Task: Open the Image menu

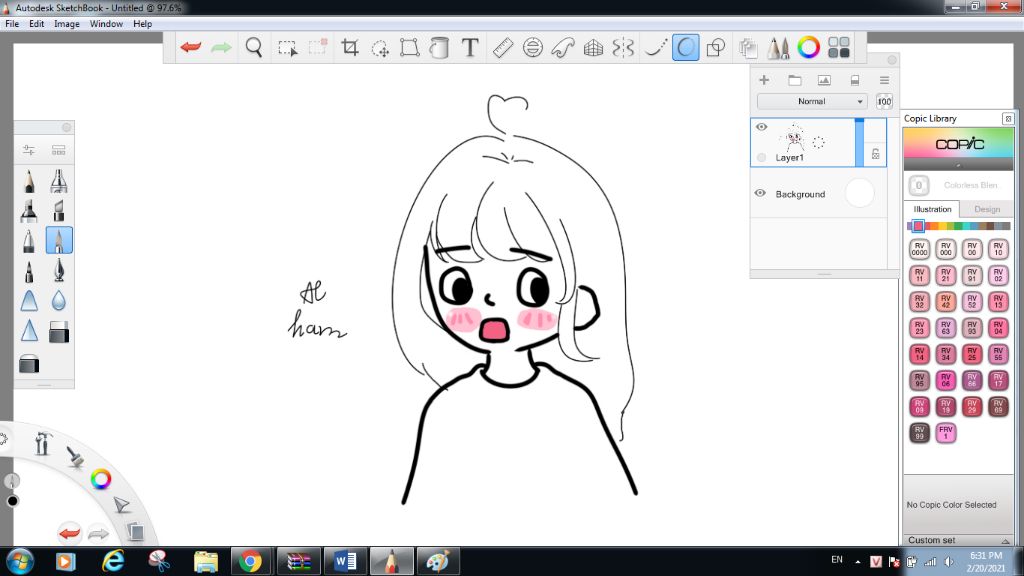Action: click(67, 24)
